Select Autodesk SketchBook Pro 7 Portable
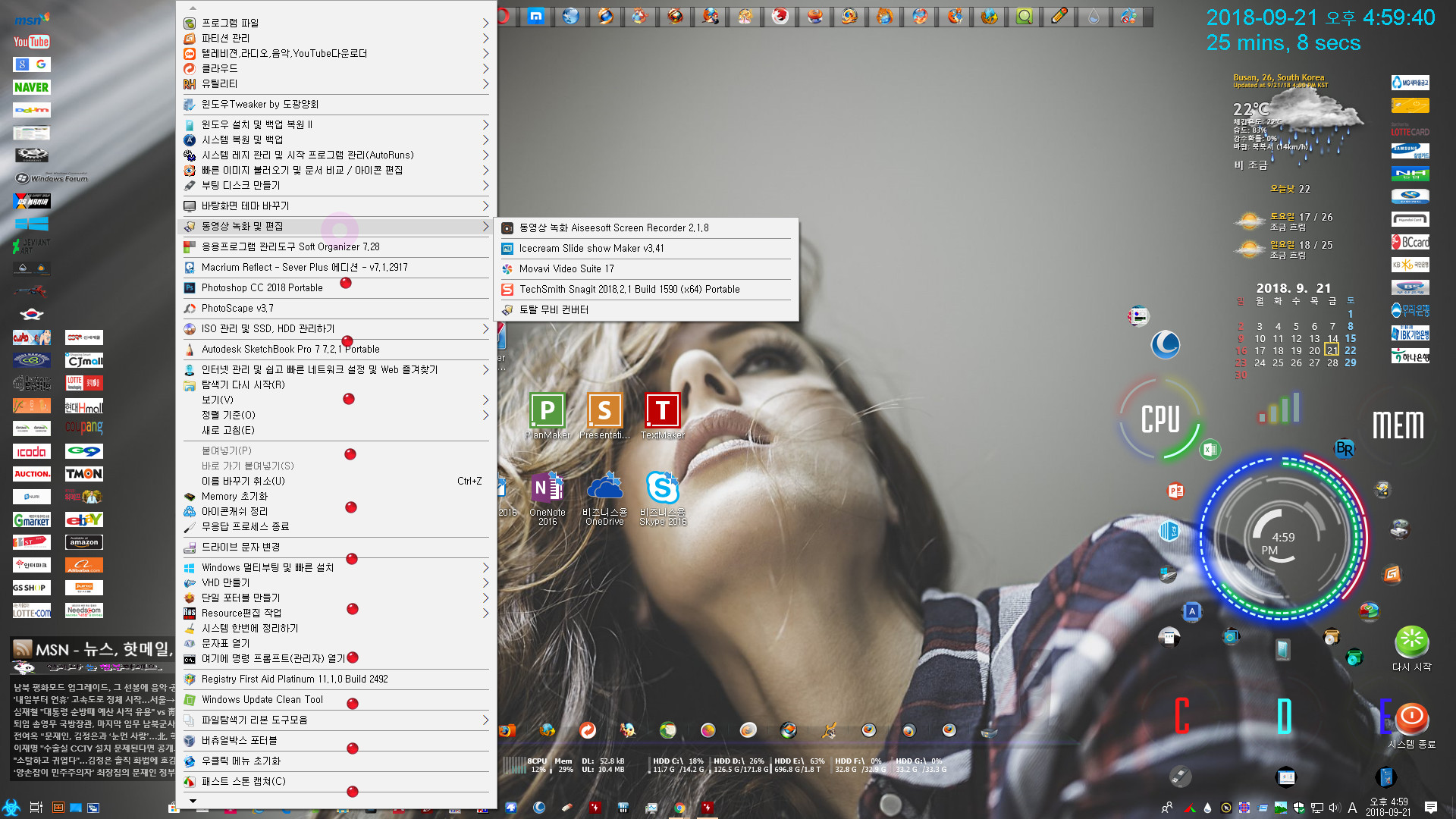This screenshot has height=819, width=1456. [x=336, y=349]
